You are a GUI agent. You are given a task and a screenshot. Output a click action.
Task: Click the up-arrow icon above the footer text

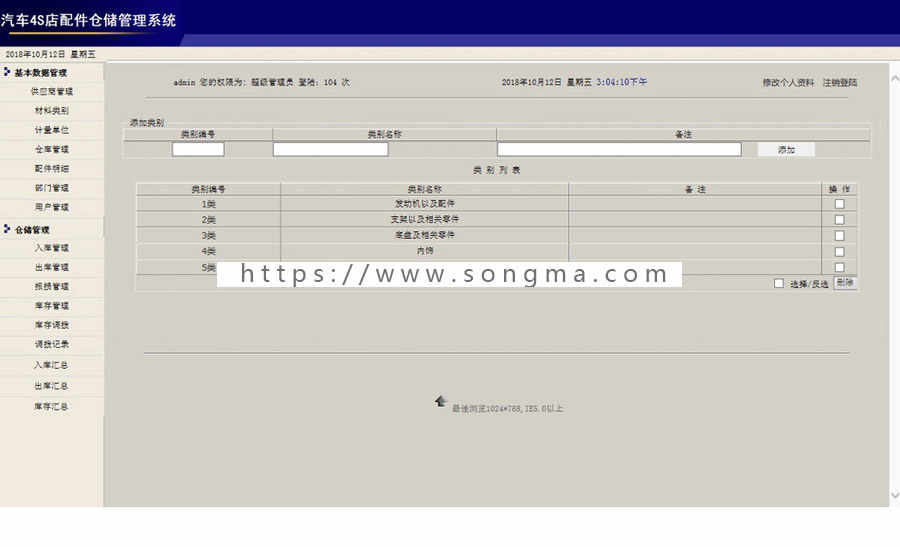point(440,401)
